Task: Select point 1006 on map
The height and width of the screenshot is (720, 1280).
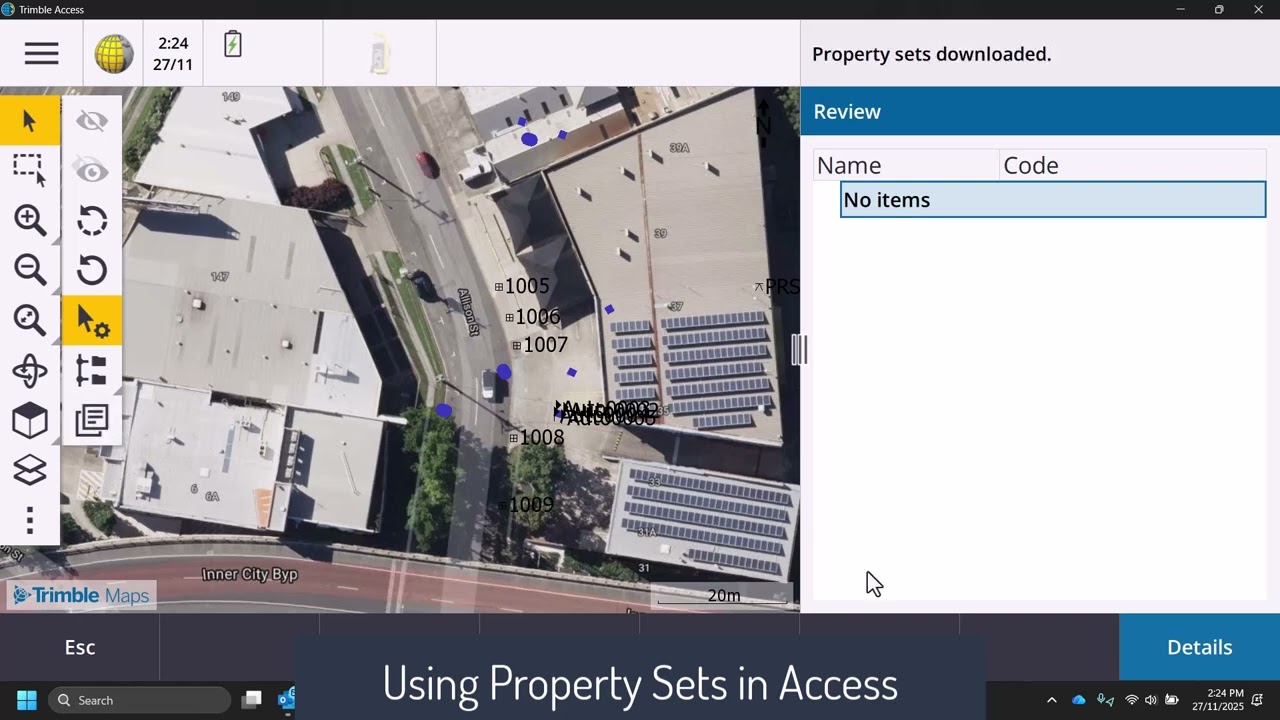Action: (532, 317)
